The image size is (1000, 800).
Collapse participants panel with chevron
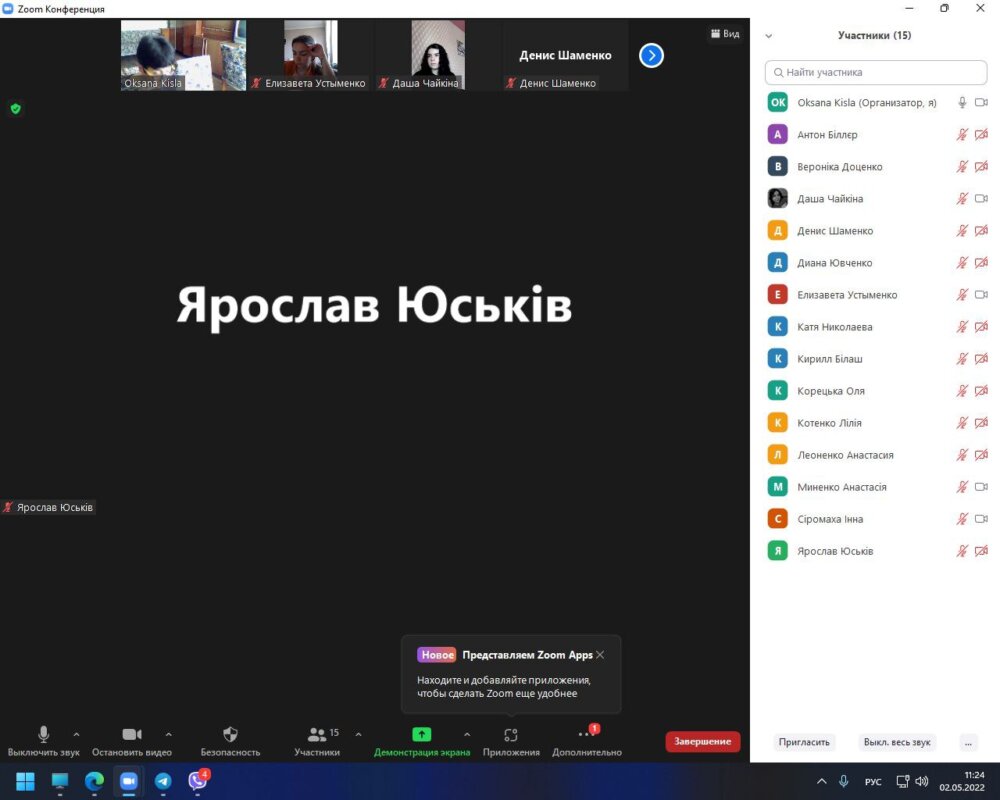pos(768,36)
